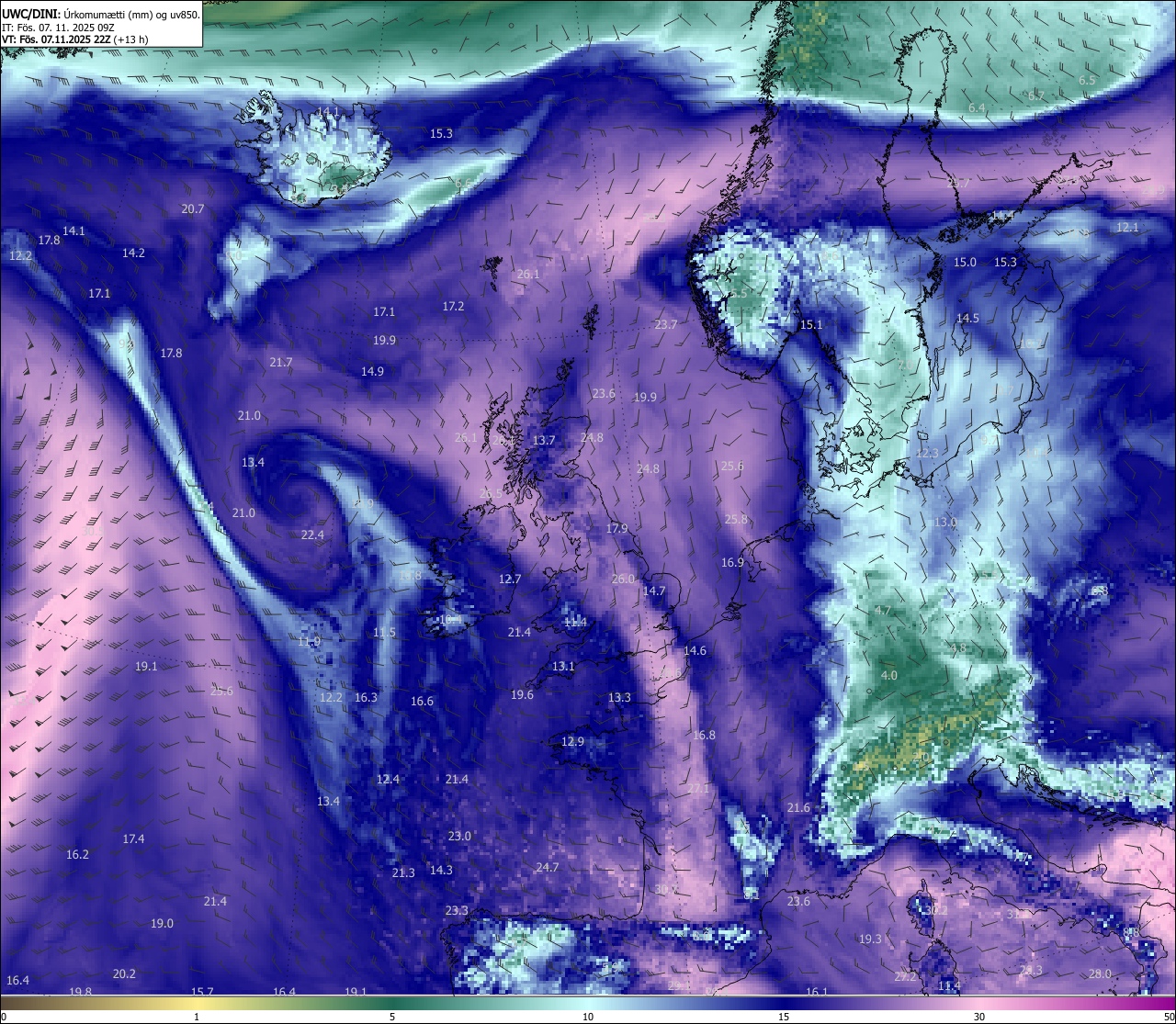Click the 13.1 map value
The image size is (1176, 1024).
click(x=563, y=667)
